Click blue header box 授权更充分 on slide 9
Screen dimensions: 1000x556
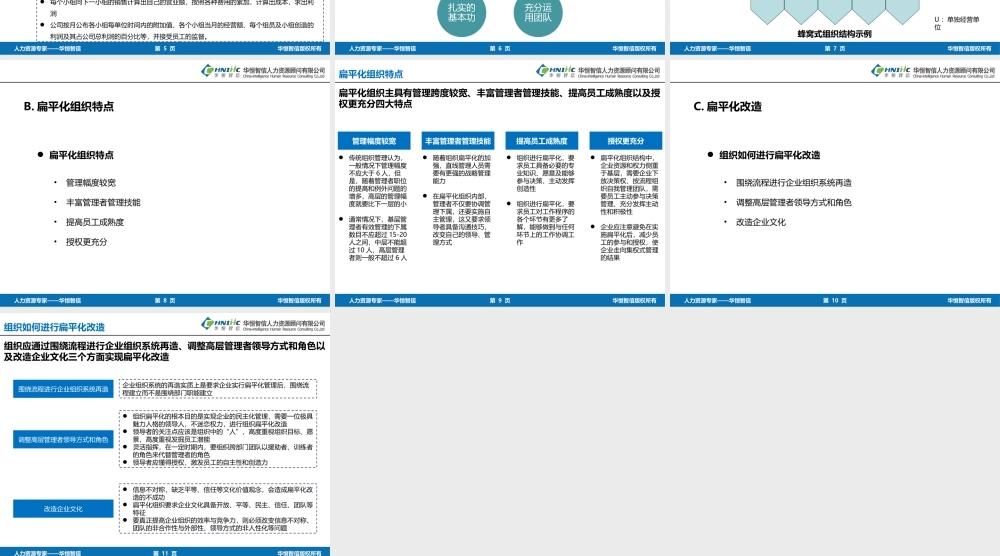point(626,141)
